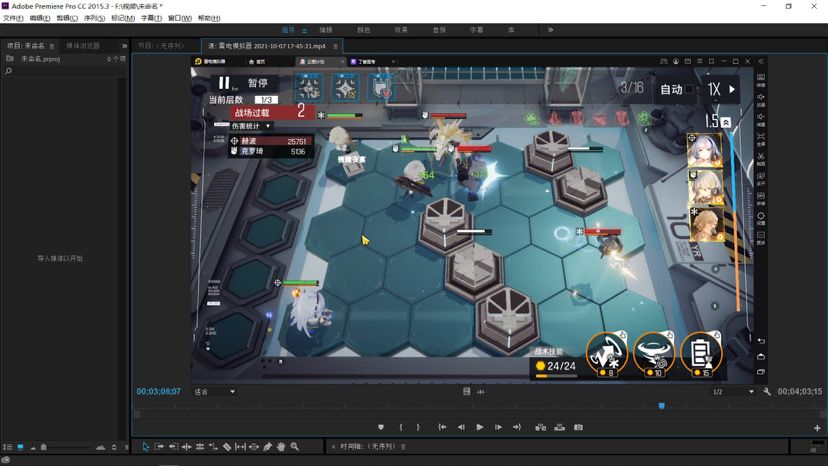Select the Hand tool
Screen dimensions: 828x466
point(281,447)
